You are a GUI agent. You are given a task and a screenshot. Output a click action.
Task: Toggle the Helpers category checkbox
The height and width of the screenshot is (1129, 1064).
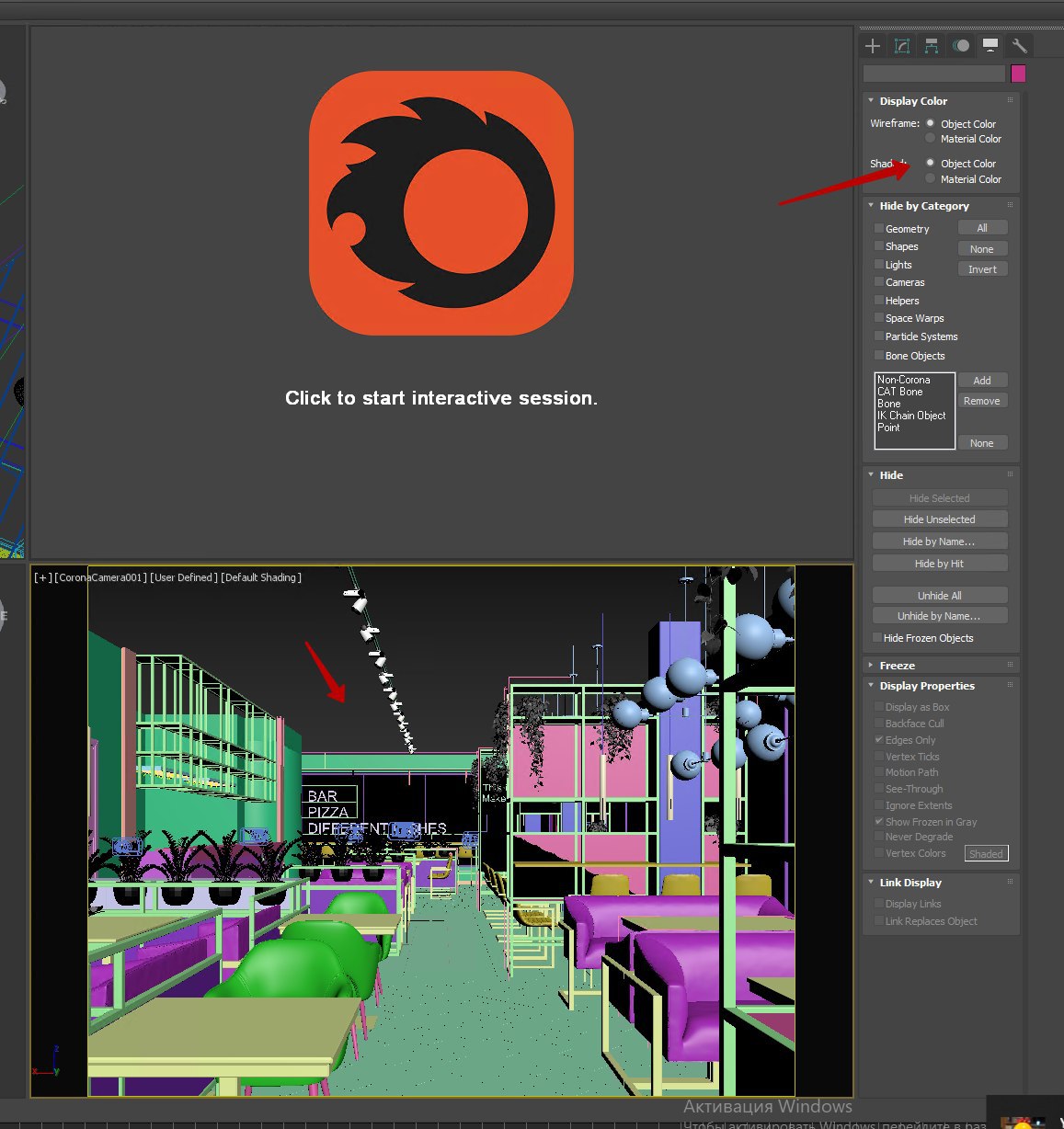click(878, 300)
